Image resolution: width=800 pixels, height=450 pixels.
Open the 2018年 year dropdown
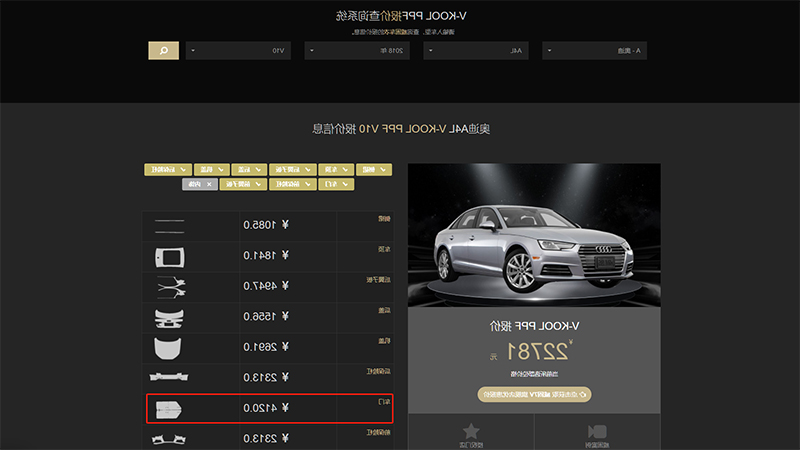point(357,51)
